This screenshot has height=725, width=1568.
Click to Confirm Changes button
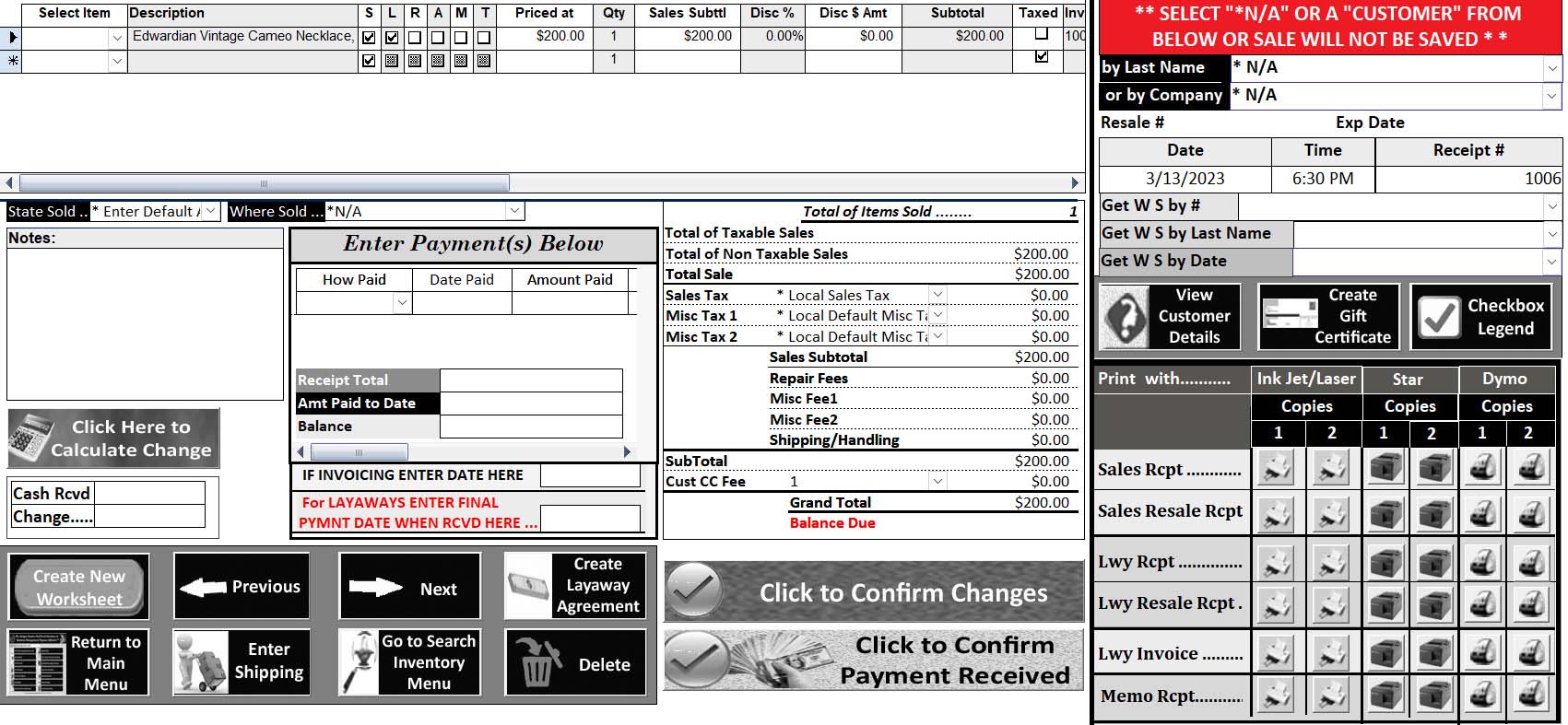coord(874,591)
